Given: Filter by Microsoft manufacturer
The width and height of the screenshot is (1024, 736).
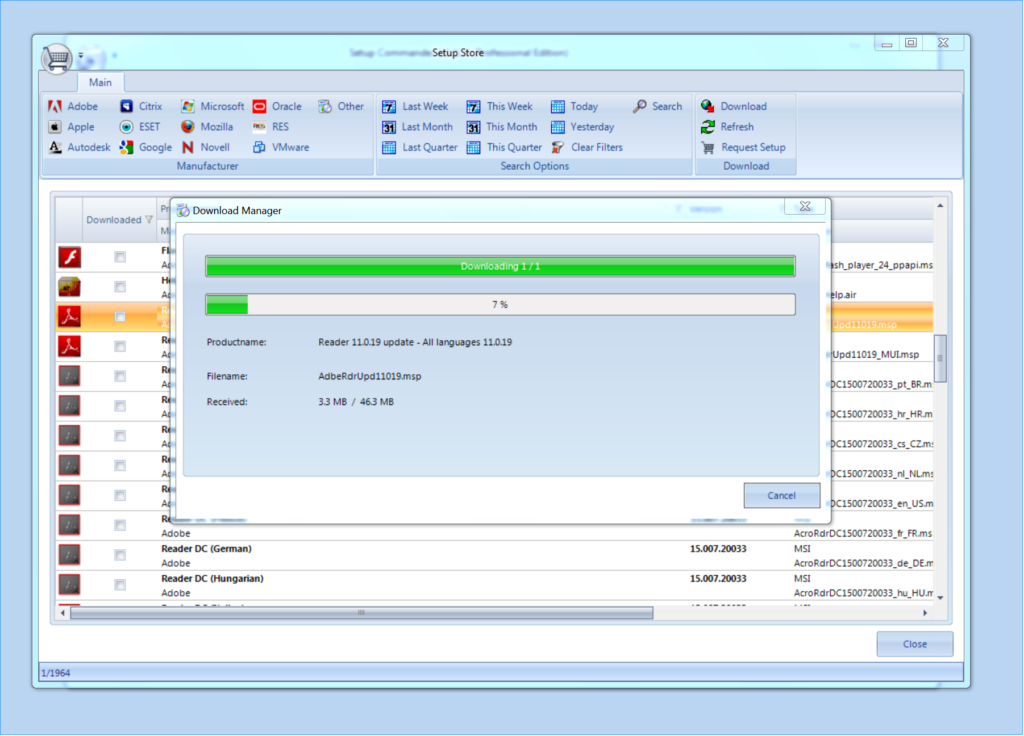Looking at the screenshot, I should (212, 106).
